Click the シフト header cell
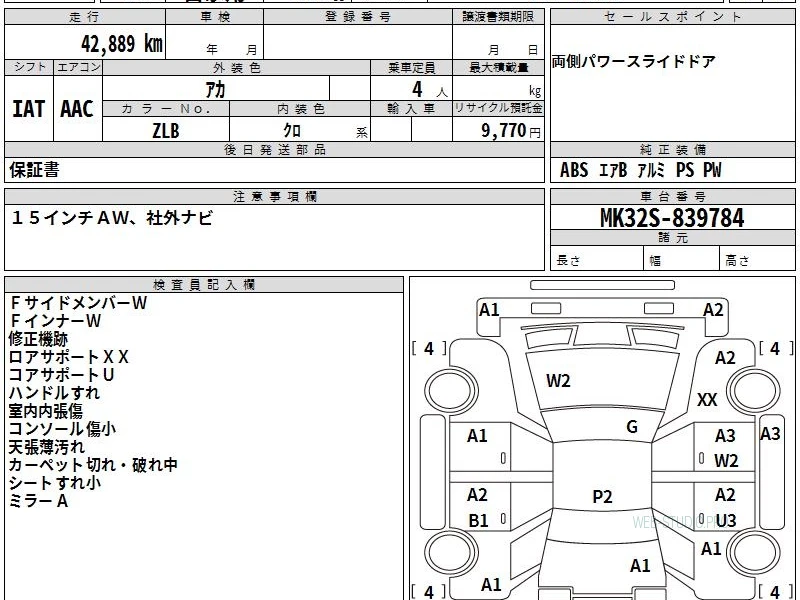This screenshot has height=600, width=800. (x=29, y=67)
